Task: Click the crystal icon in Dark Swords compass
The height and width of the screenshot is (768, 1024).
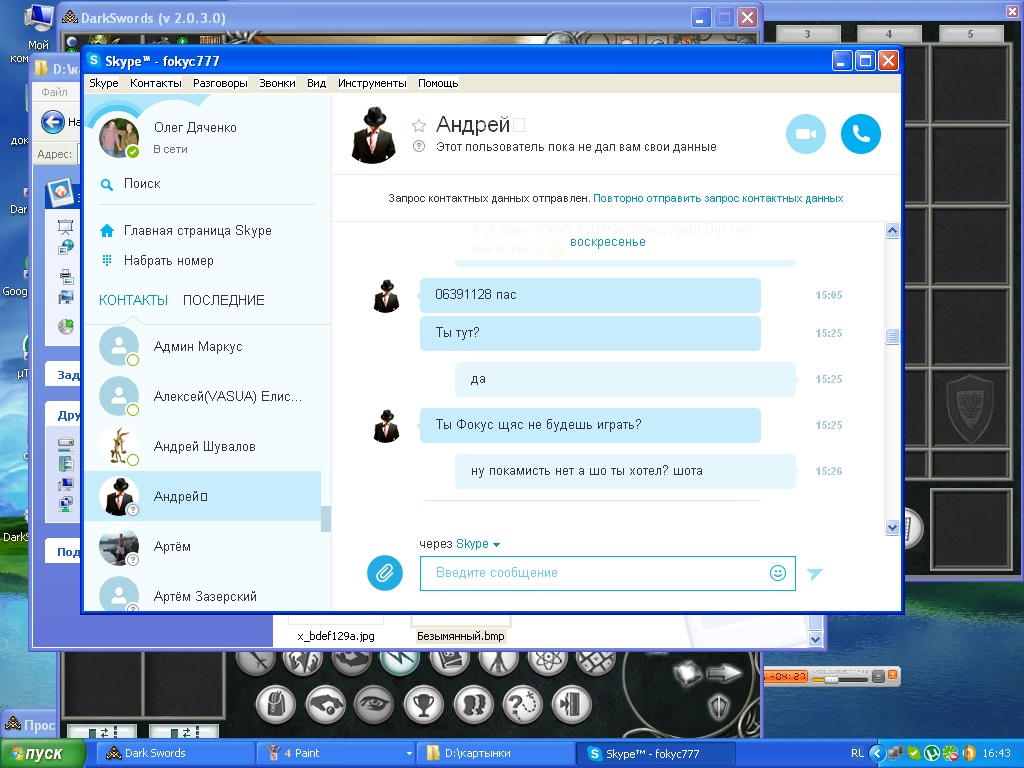Action: click(686, 673)
